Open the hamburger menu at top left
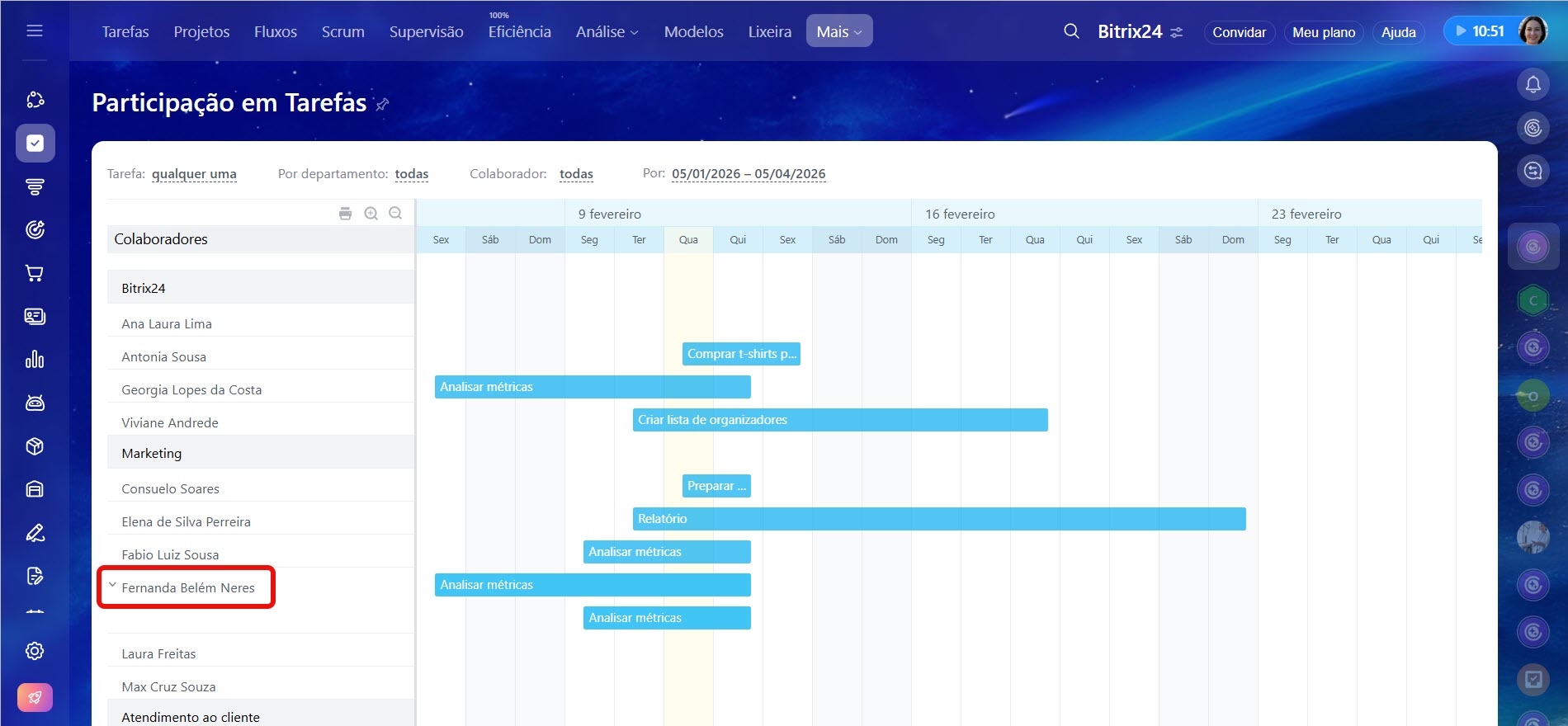This screenshot has height=726, width=1568. click(35, 31)
